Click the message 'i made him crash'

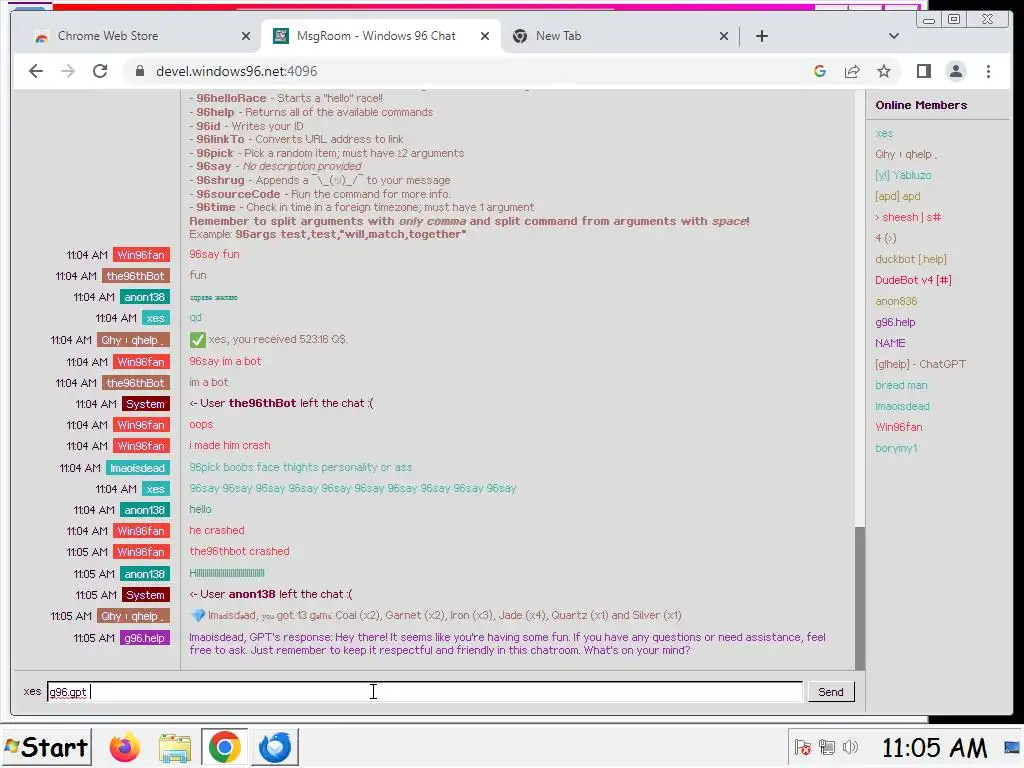pos(229,445)
